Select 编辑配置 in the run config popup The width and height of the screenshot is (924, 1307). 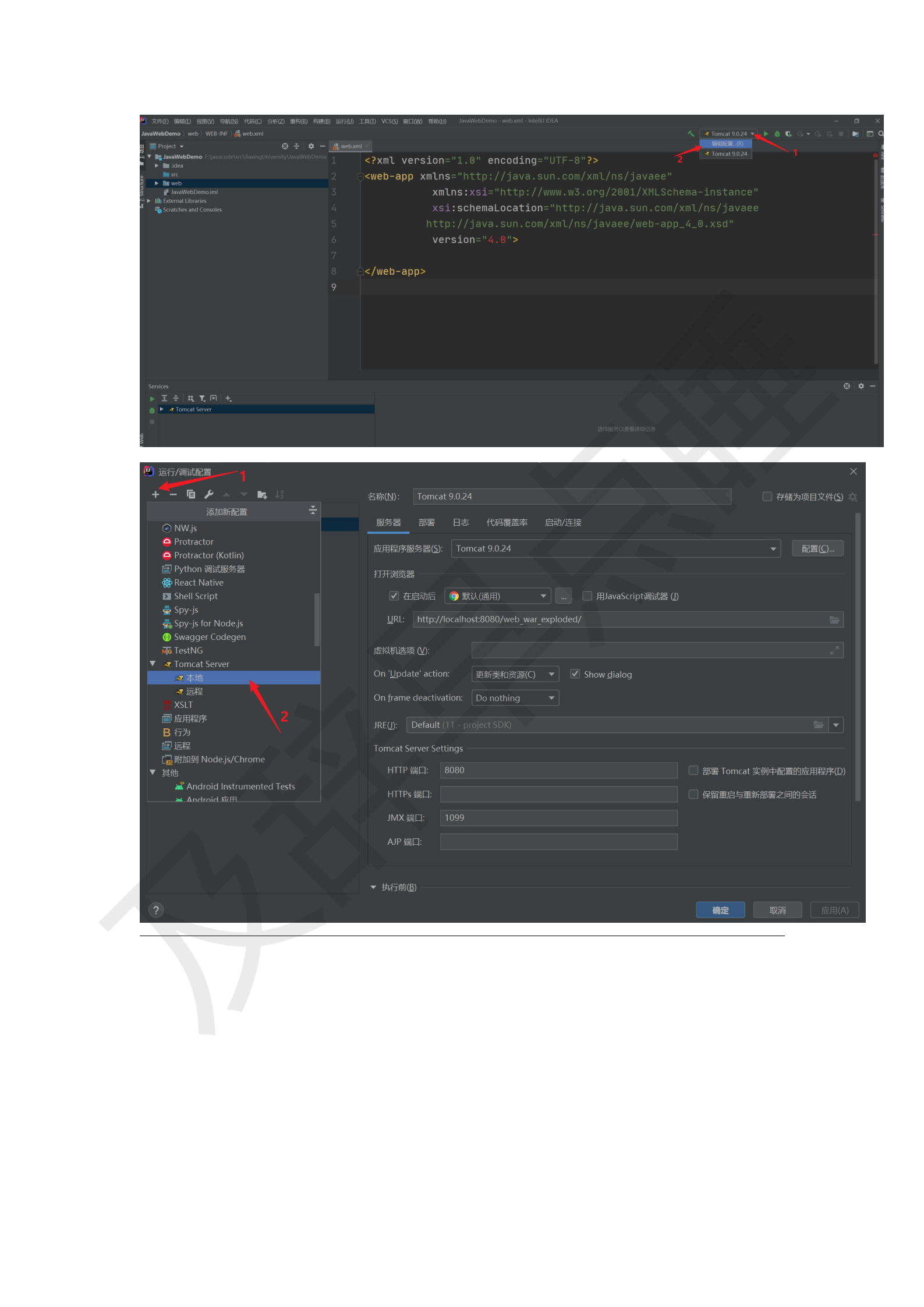click(726, 143)
